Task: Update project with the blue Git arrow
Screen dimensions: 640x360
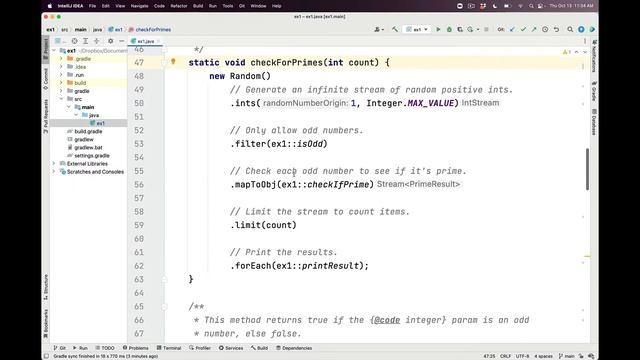Action: pos(512,29)
